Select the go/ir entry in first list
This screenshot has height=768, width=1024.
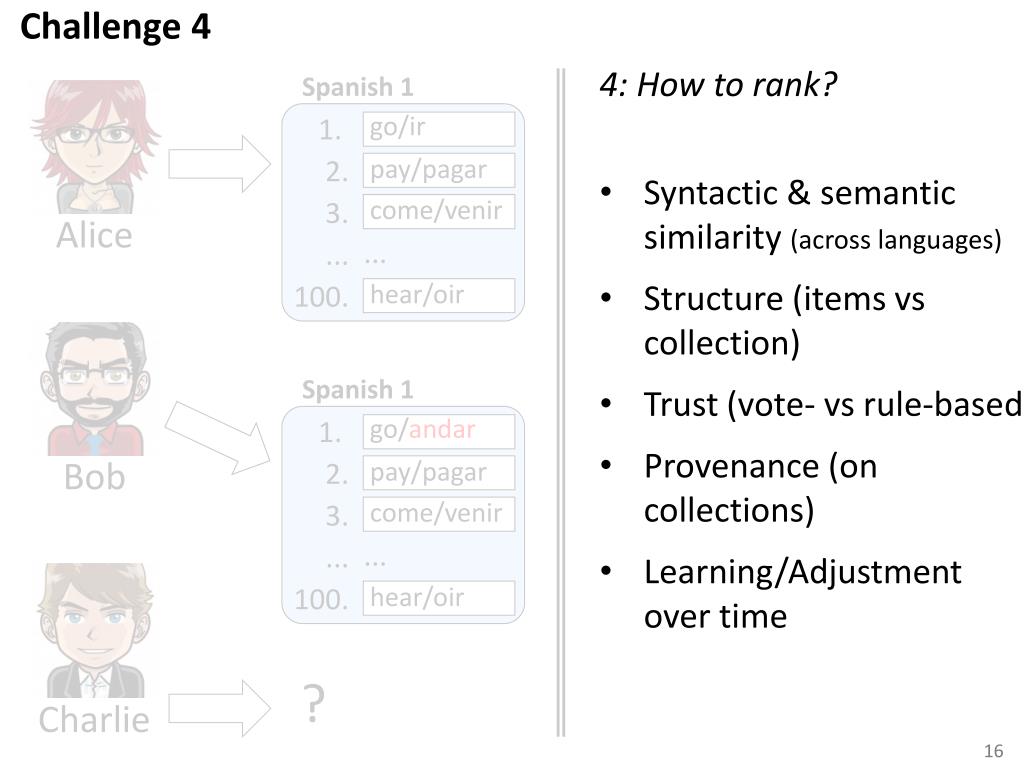coord(439,129)
